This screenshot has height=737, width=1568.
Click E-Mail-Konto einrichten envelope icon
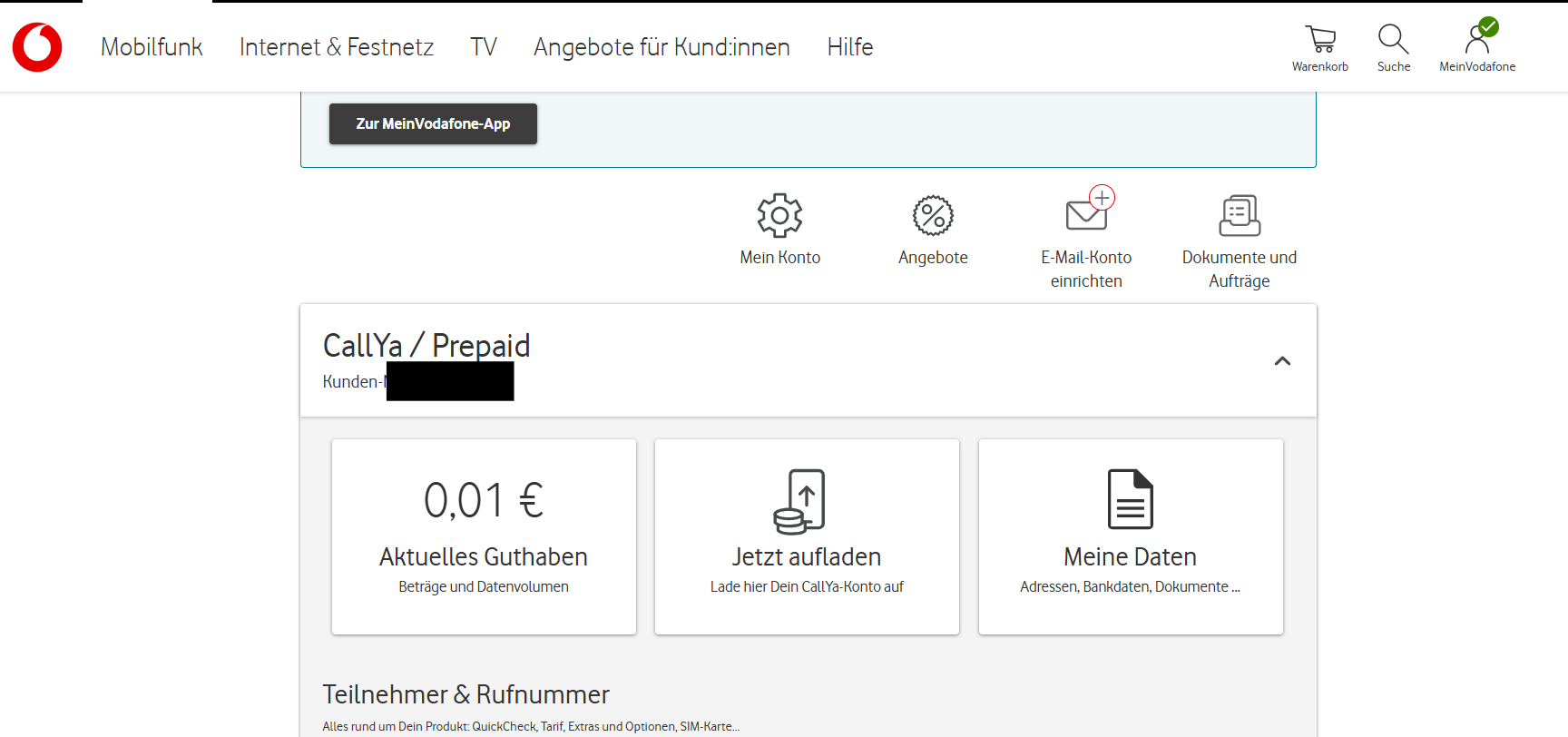[x=1086, y=214]
